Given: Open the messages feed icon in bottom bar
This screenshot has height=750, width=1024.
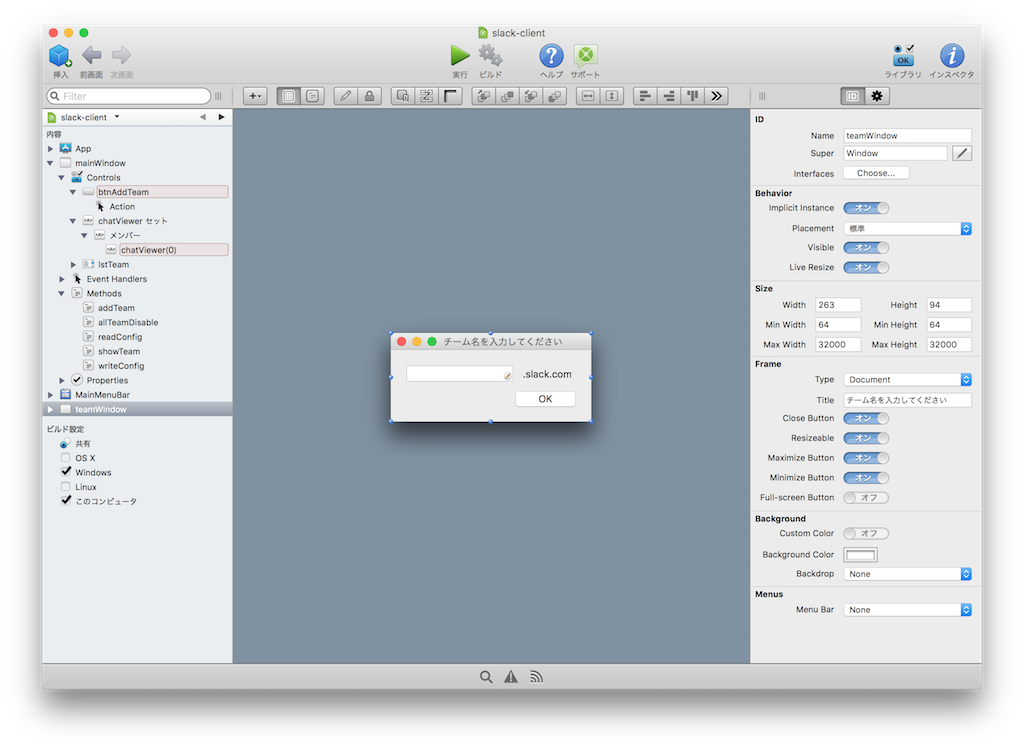Looking at the screenshot, I should (536, 677).
